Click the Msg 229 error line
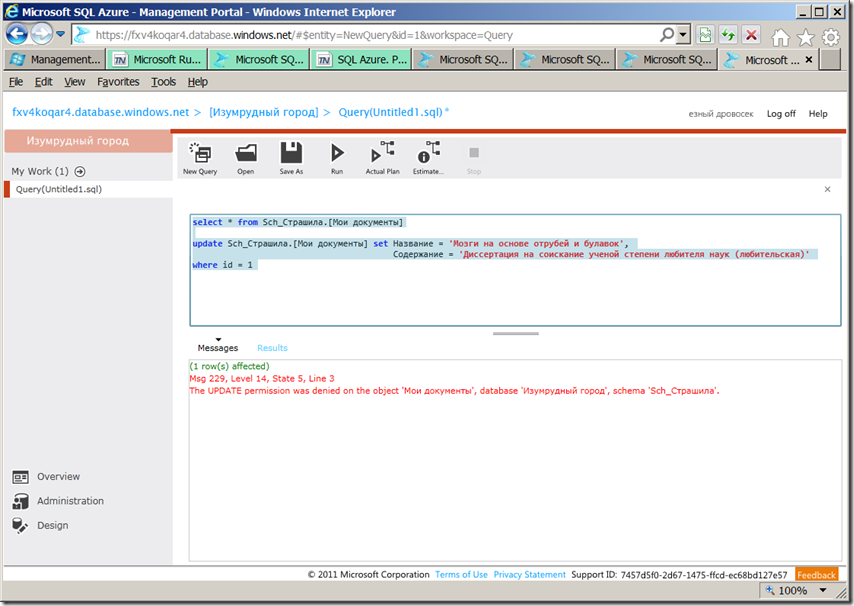854x606 pixels. [x=261, y=378]
